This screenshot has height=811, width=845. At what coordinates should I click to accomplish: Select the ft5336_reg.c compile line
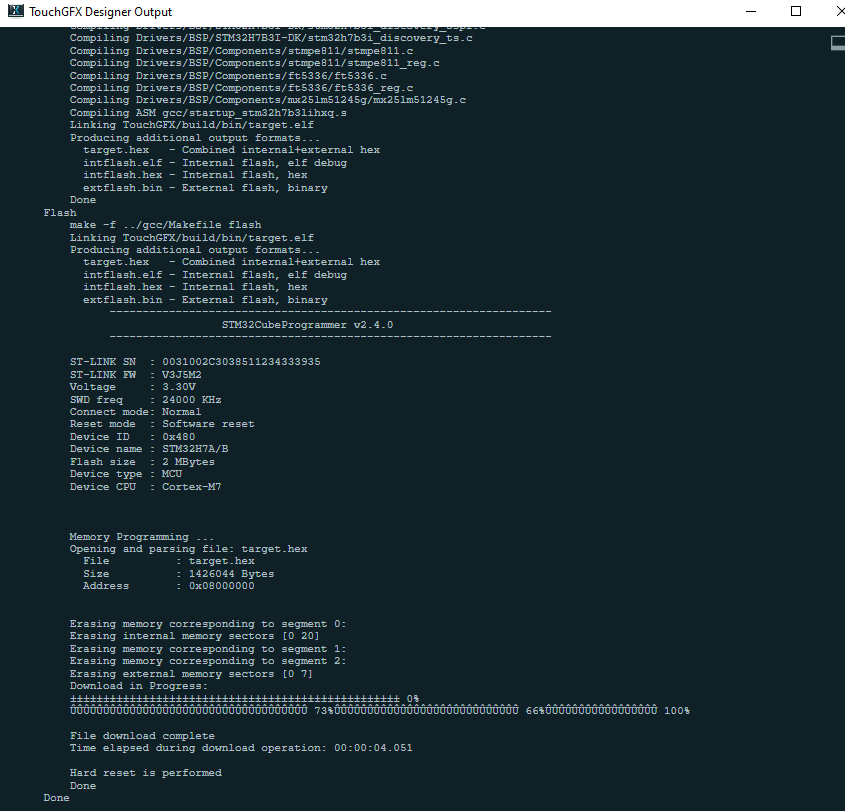click(241, 88)
